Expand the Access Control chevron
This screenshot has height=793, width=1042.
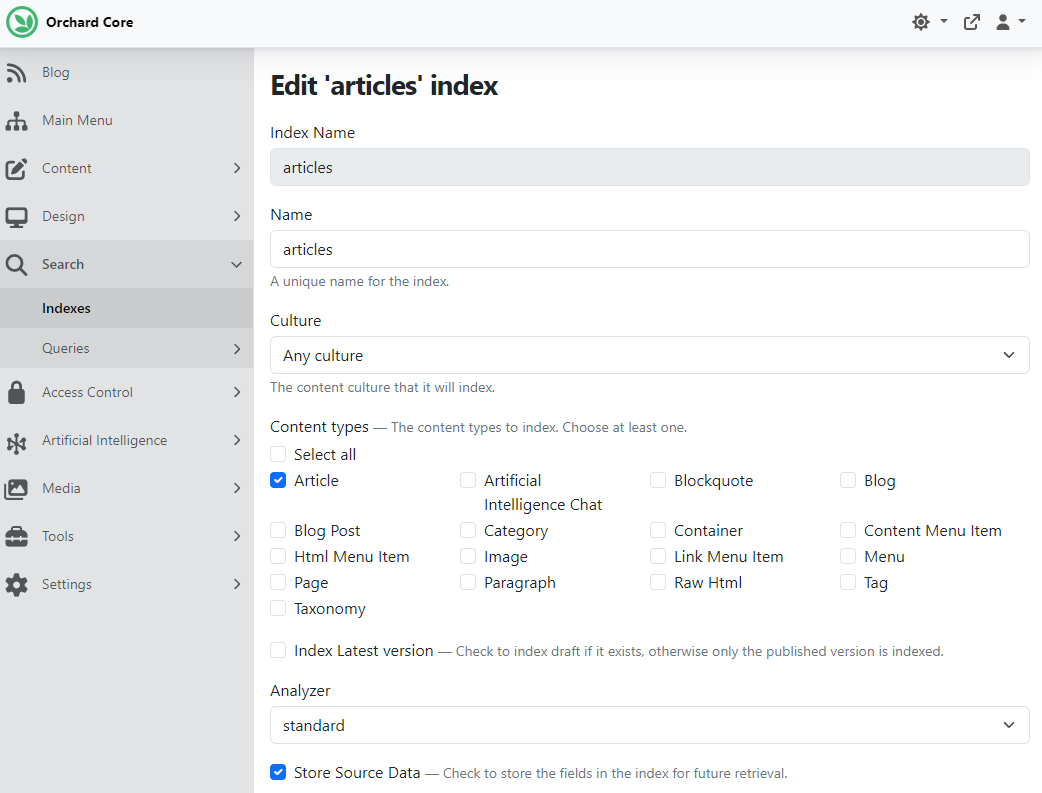tap(237, 392)
